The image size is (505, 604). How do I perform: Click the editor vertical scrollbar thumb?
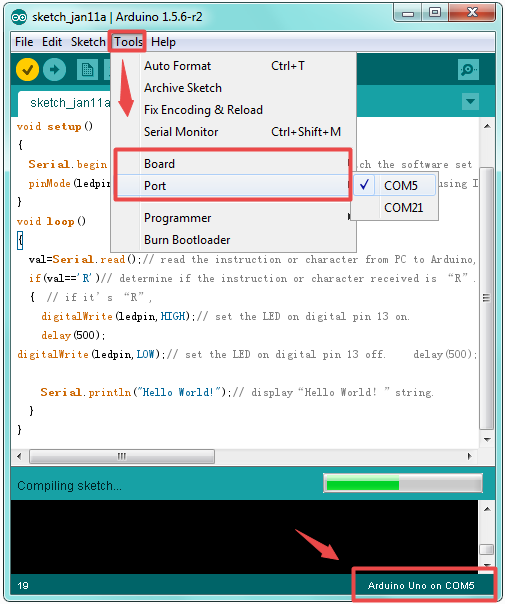tap(487, 298)
